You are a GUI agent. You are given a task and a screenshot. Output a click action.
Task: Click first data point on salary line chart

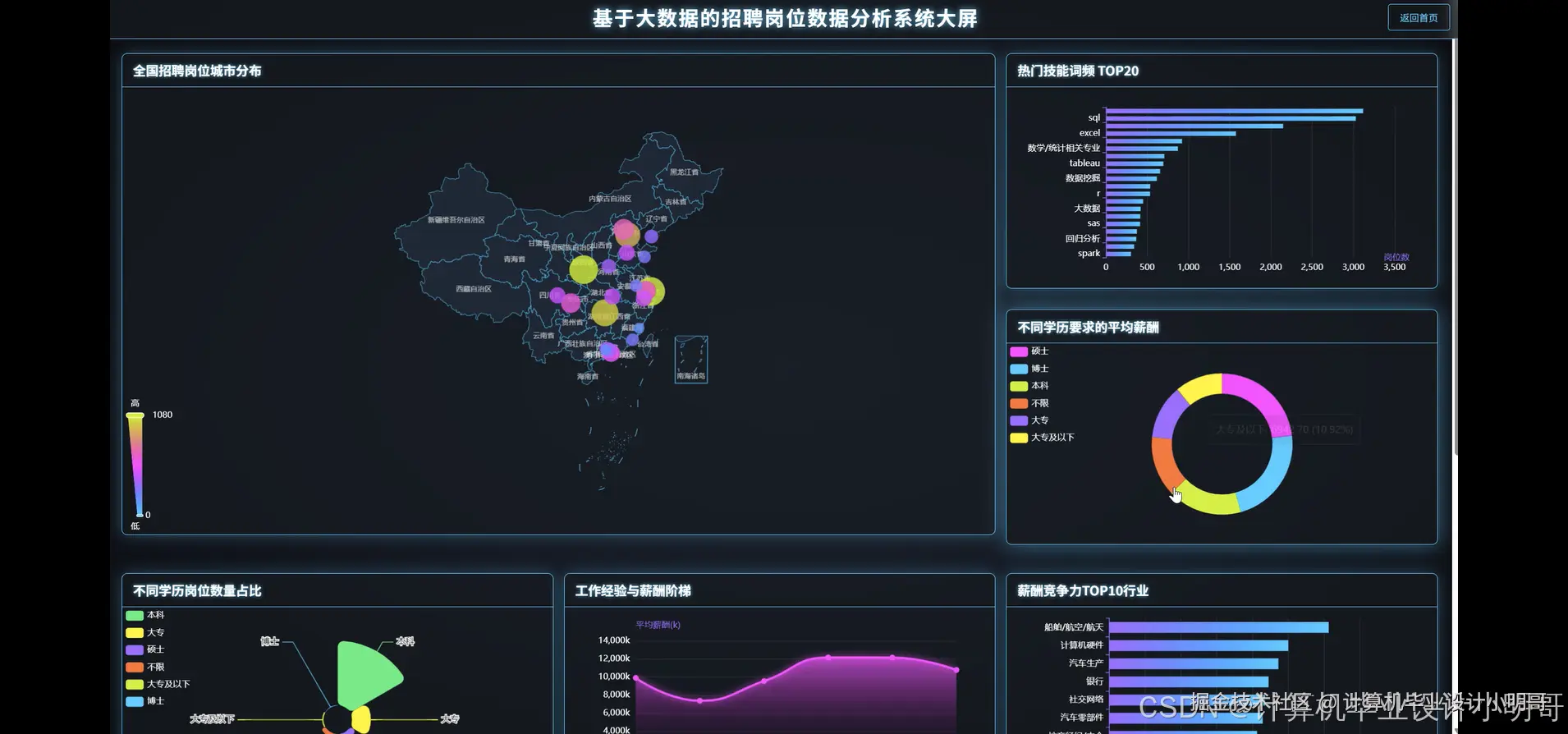coord(636,678)
